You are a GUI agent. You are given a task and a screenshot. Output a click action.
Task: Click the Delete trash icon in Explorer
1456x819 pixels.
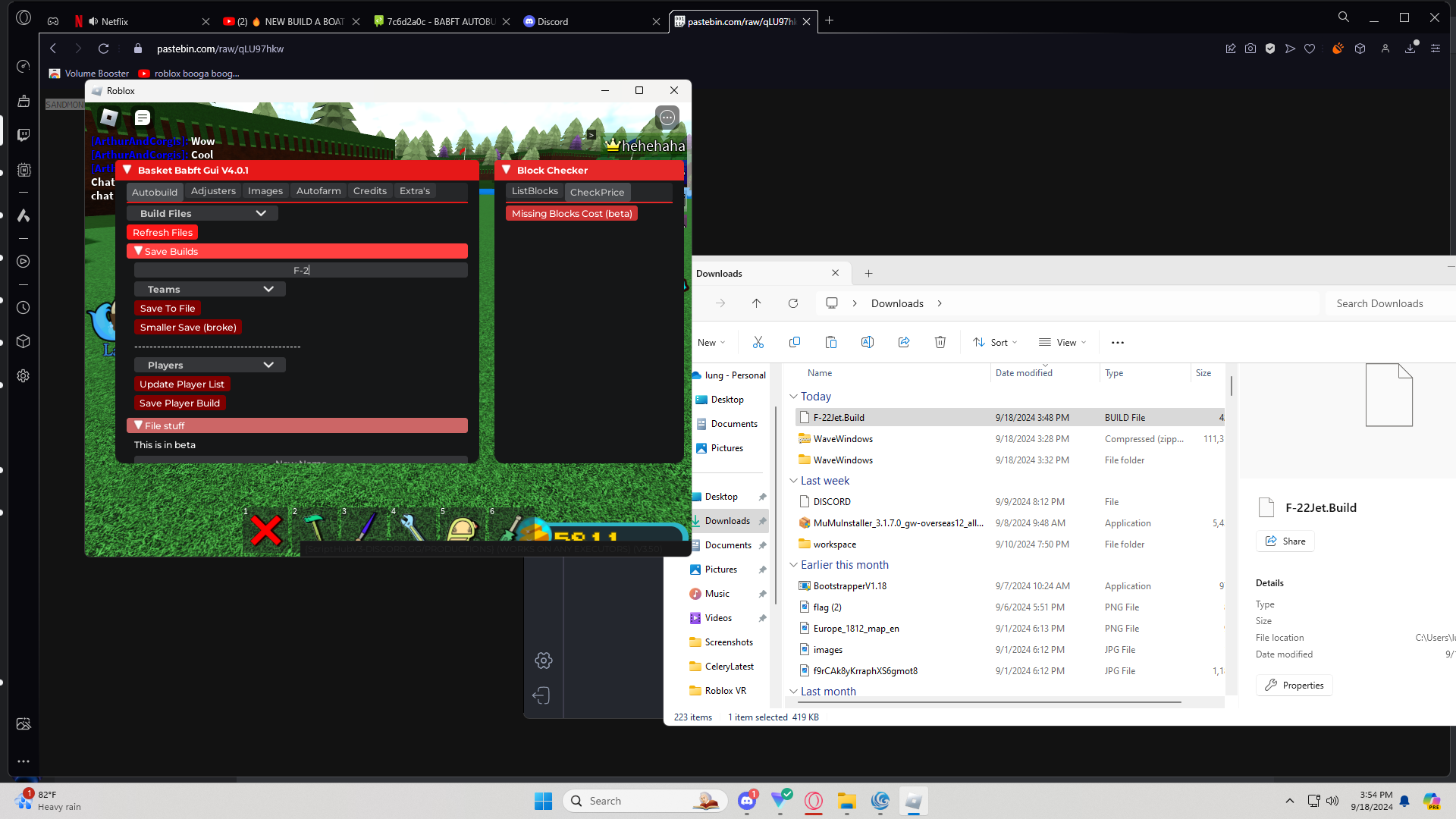pos(940,343)
